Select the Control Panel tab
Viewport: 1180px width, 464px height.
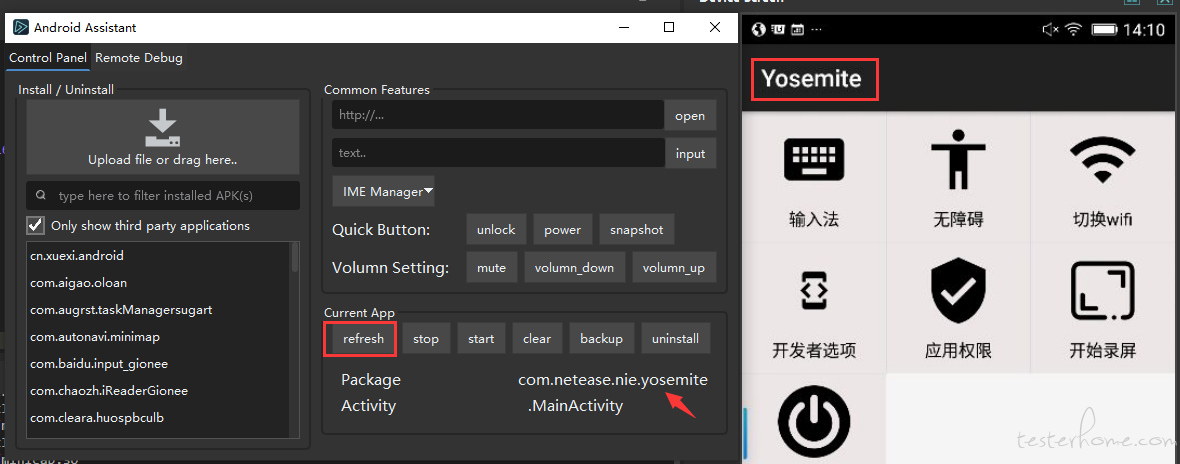(48, 58)
